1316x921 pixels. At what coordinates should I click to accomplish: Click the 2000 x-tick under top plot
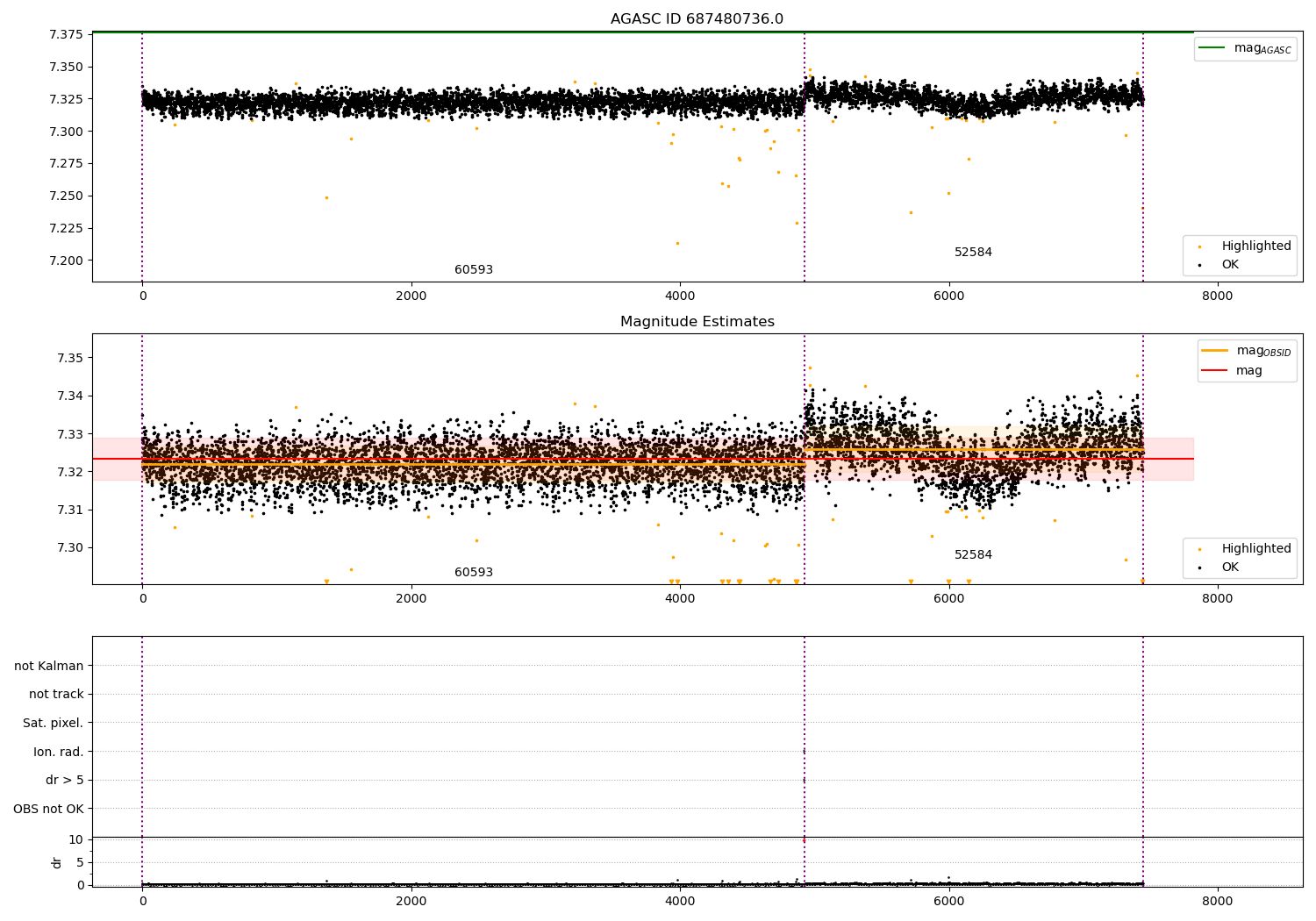tap(411, 296)
